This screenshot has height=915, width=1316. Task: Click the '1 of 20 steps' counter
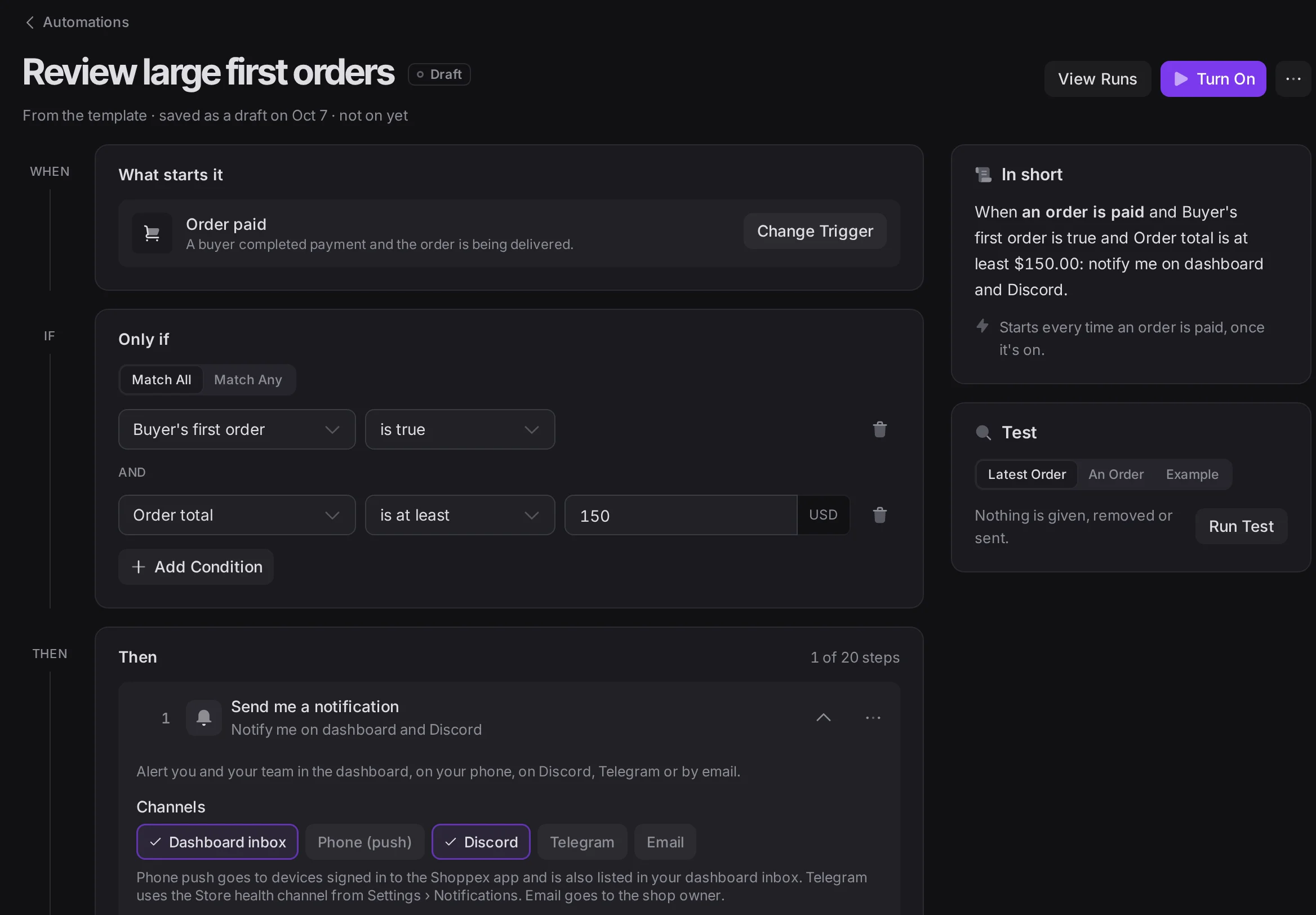pyautogui.click(x=855, y=657)
